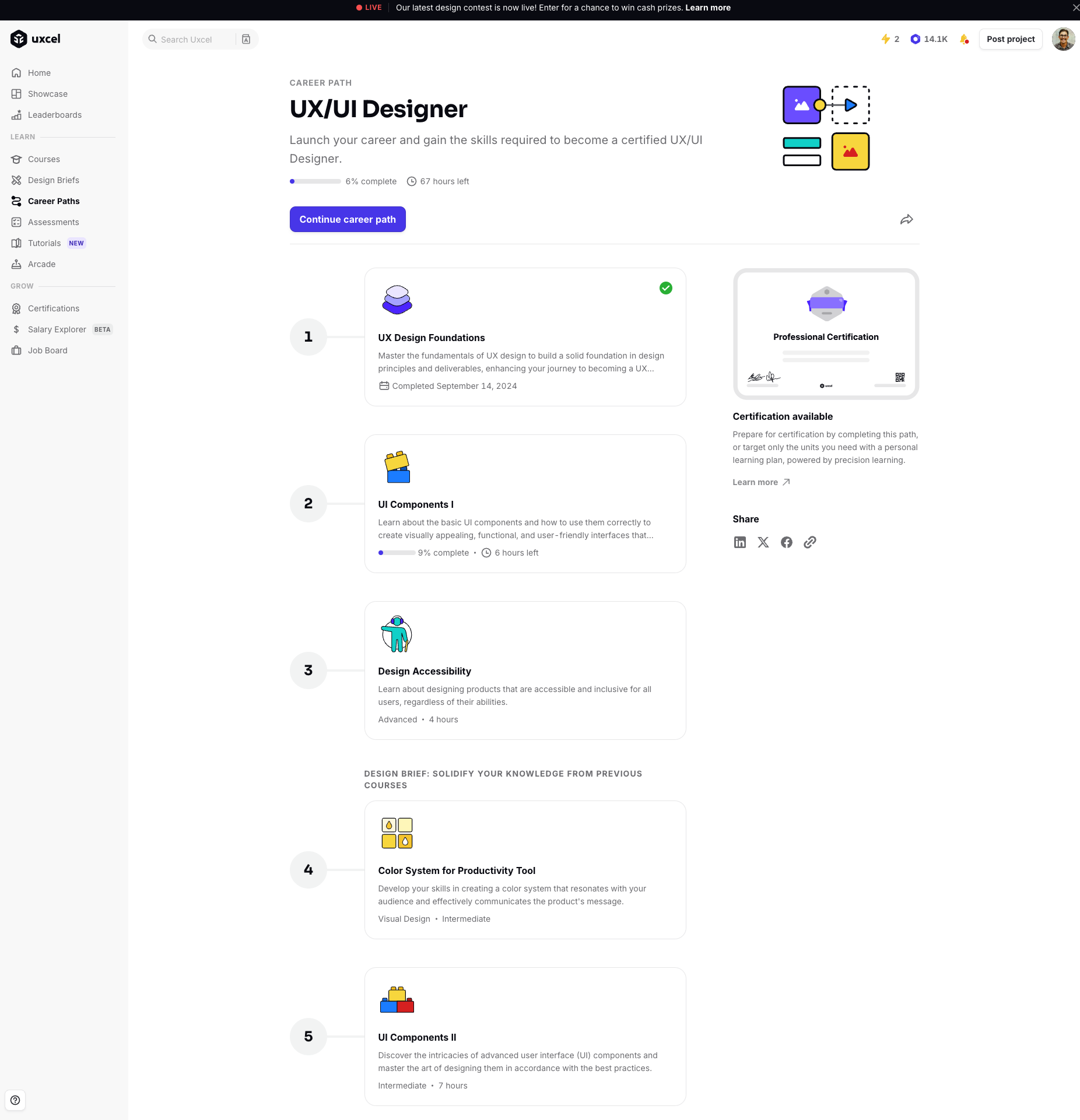Share on X (Twitter) icon
This screenshot has height=1120, width=1080.
763,542
